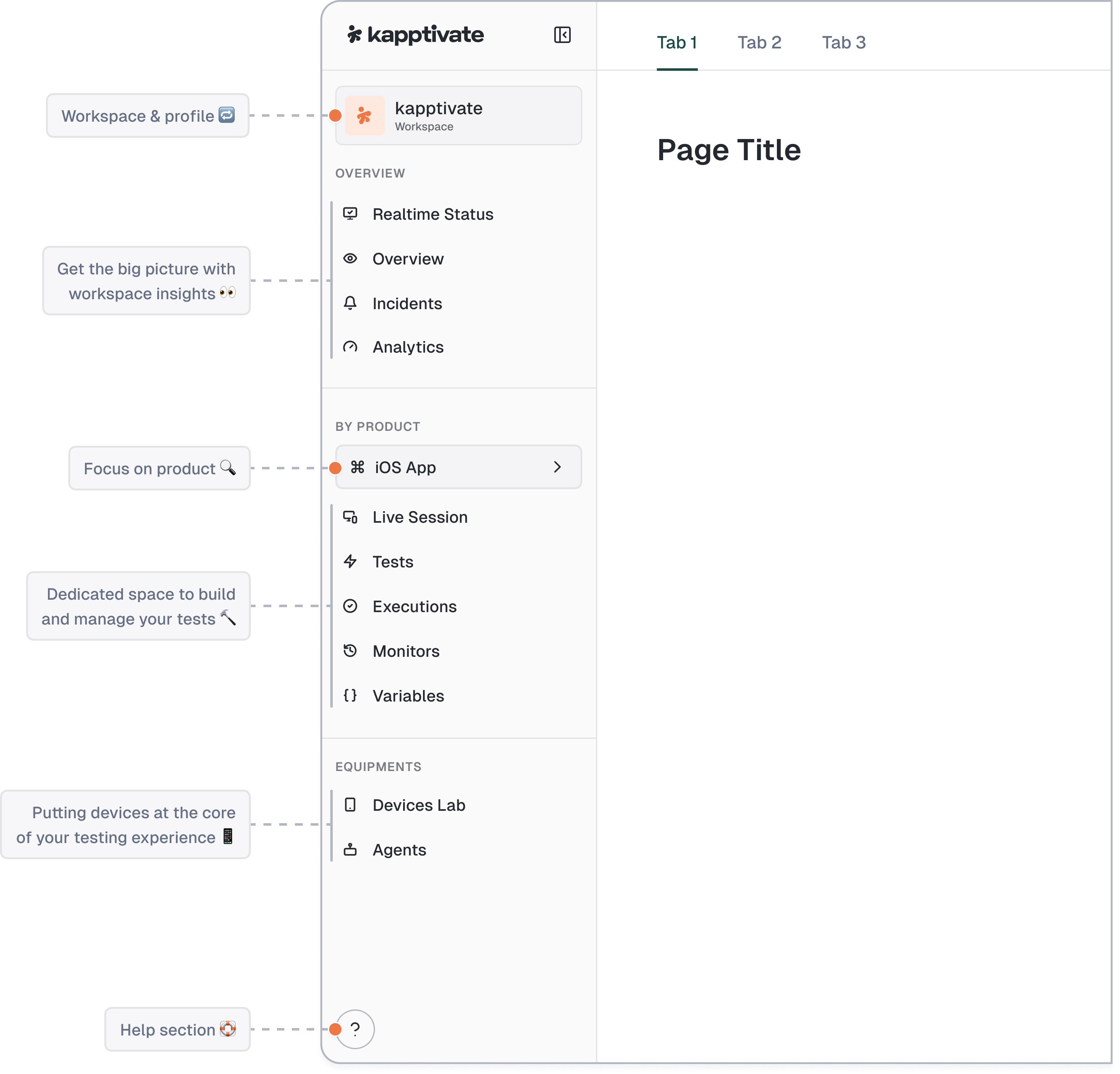Select Variables curly braces item
The image size is (1120, 1074).
click(x=408, y=696)
